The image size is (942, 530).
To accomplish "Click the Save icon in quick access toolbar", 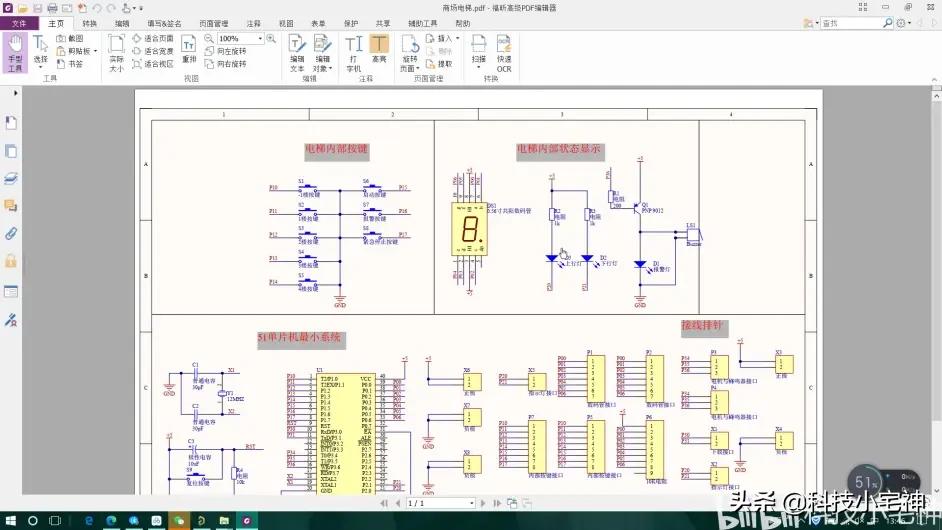I will (37, 8).
